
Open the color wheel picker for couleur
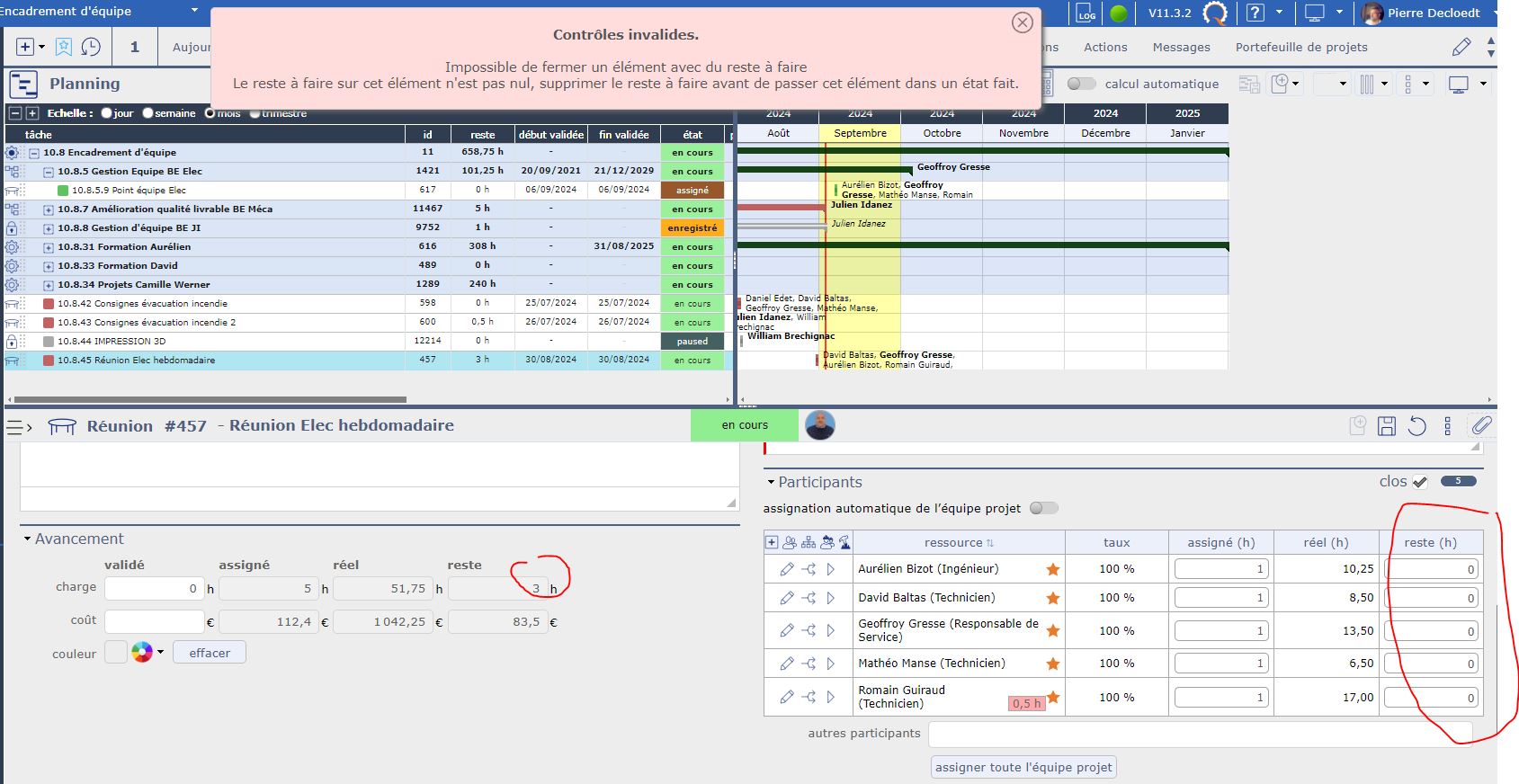(x=142, y=653)
